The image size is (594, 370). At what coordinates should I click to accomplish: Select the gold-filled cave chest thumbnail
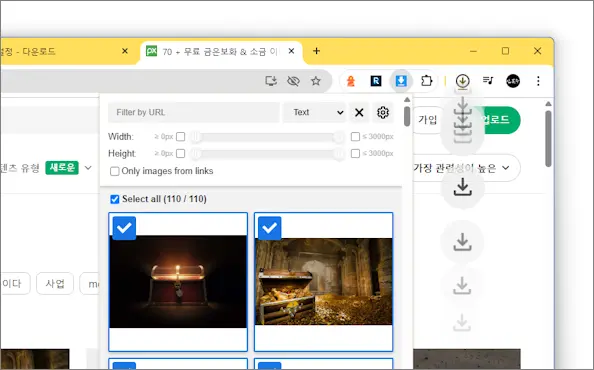[324, 281]
